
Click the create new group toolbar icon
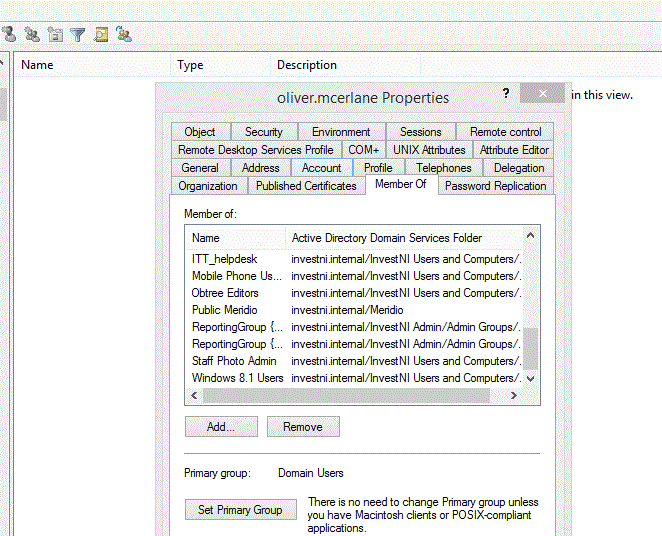pyautogui.click(x=32, y=34)
